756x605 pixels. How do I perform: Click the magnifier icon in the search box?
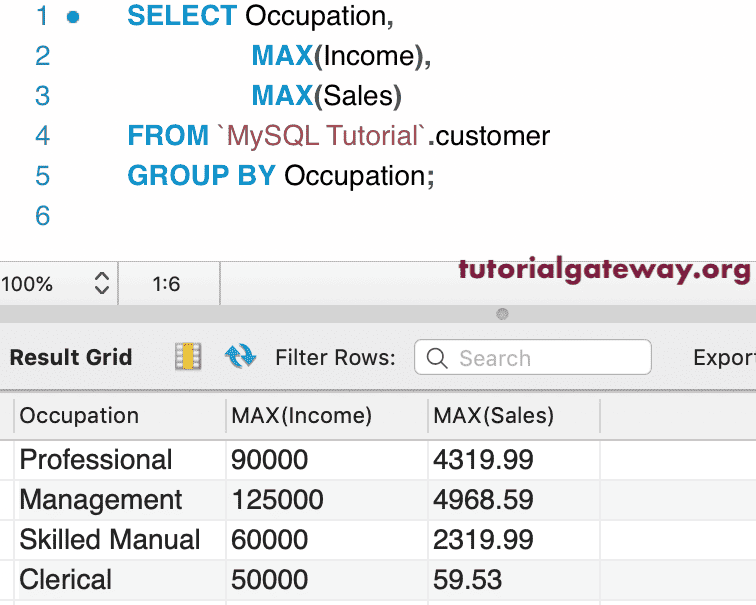pyautogui.click(x=436, y=358)
